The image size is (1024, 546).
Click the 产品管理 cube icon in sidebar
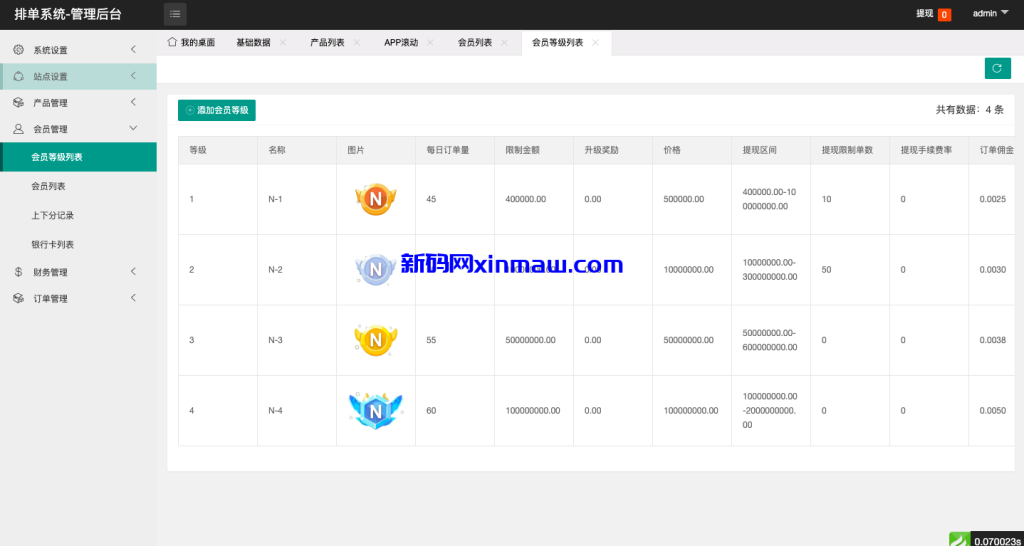click(x=18, y=102)
